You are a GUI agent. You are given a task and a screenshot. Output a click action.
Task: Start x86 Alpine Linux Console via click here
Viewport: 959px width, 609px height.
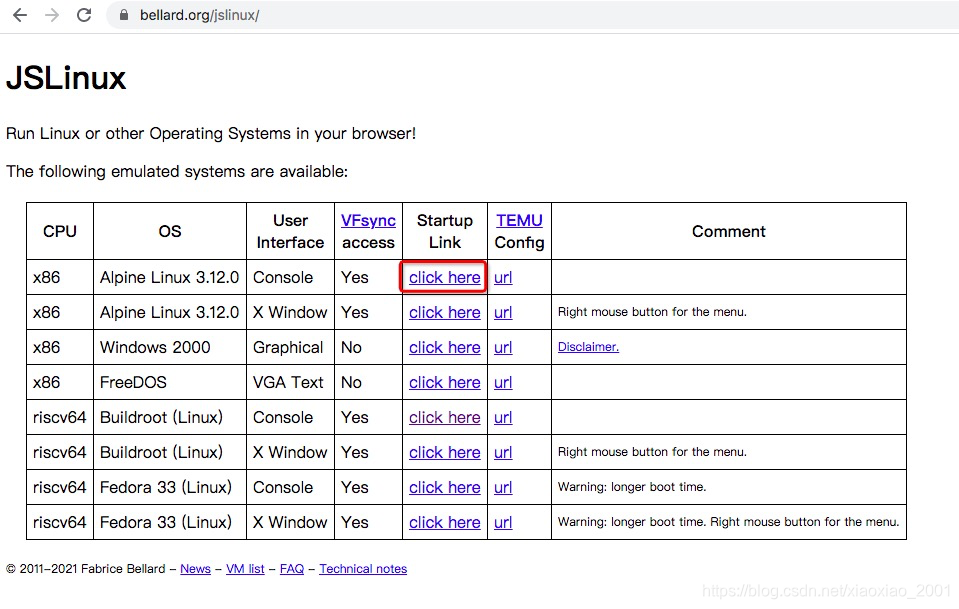(445, 278)
